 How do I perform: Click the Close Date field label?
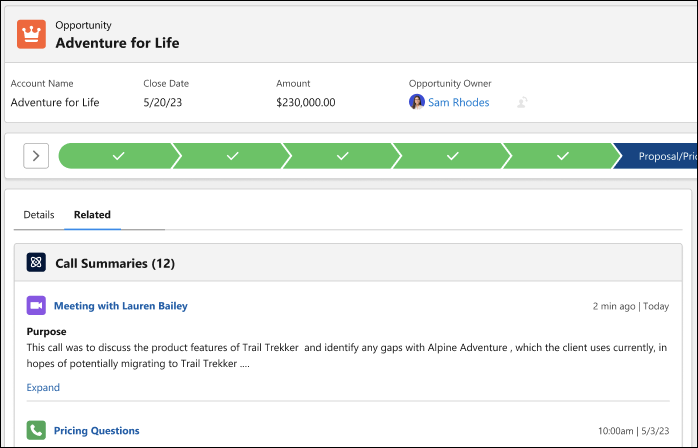pyautogui.click(x=166, y=83)
